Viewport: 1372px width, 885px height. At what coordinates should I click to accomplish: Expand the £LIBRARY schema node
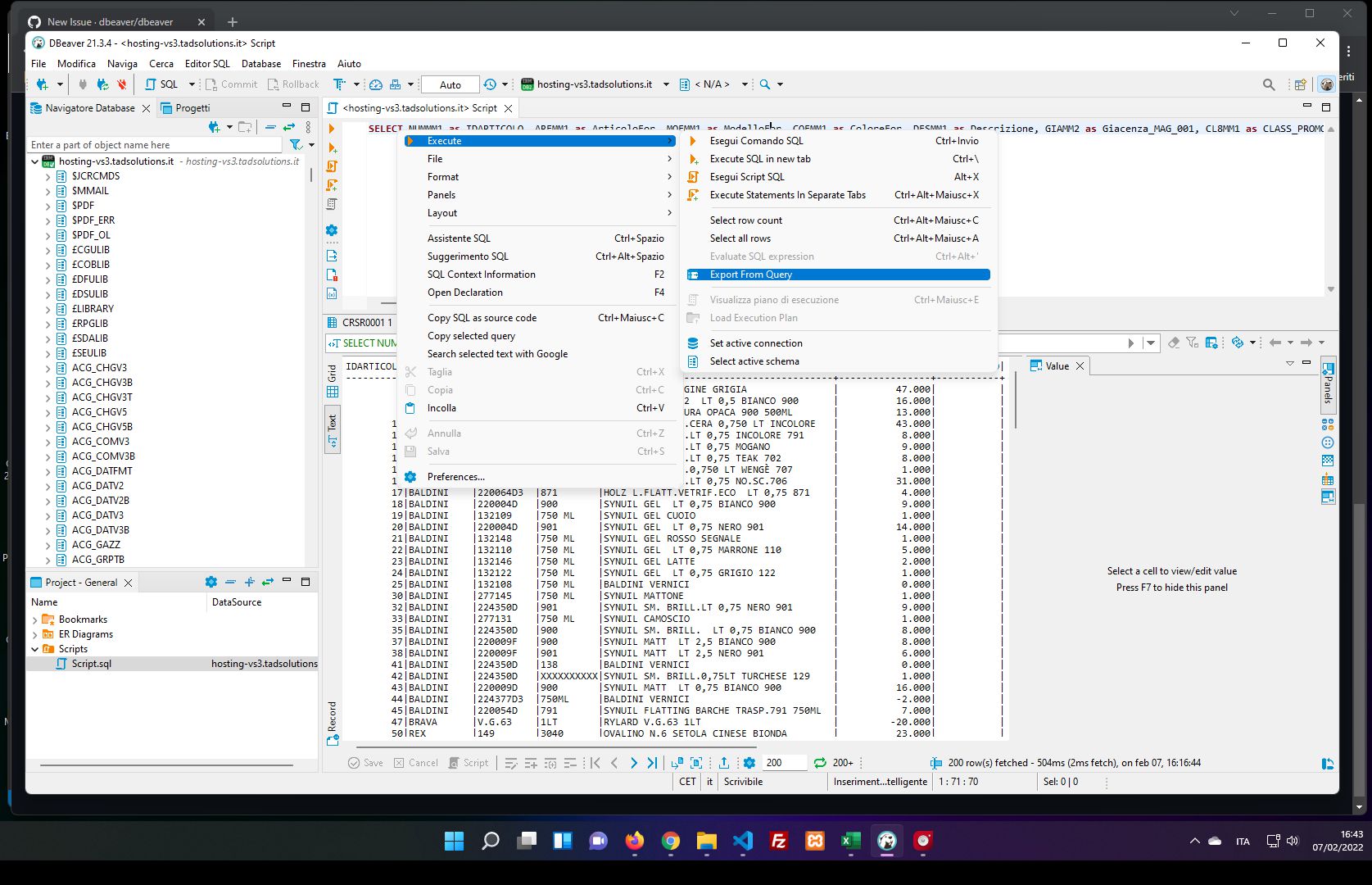(x=48, y=309)
